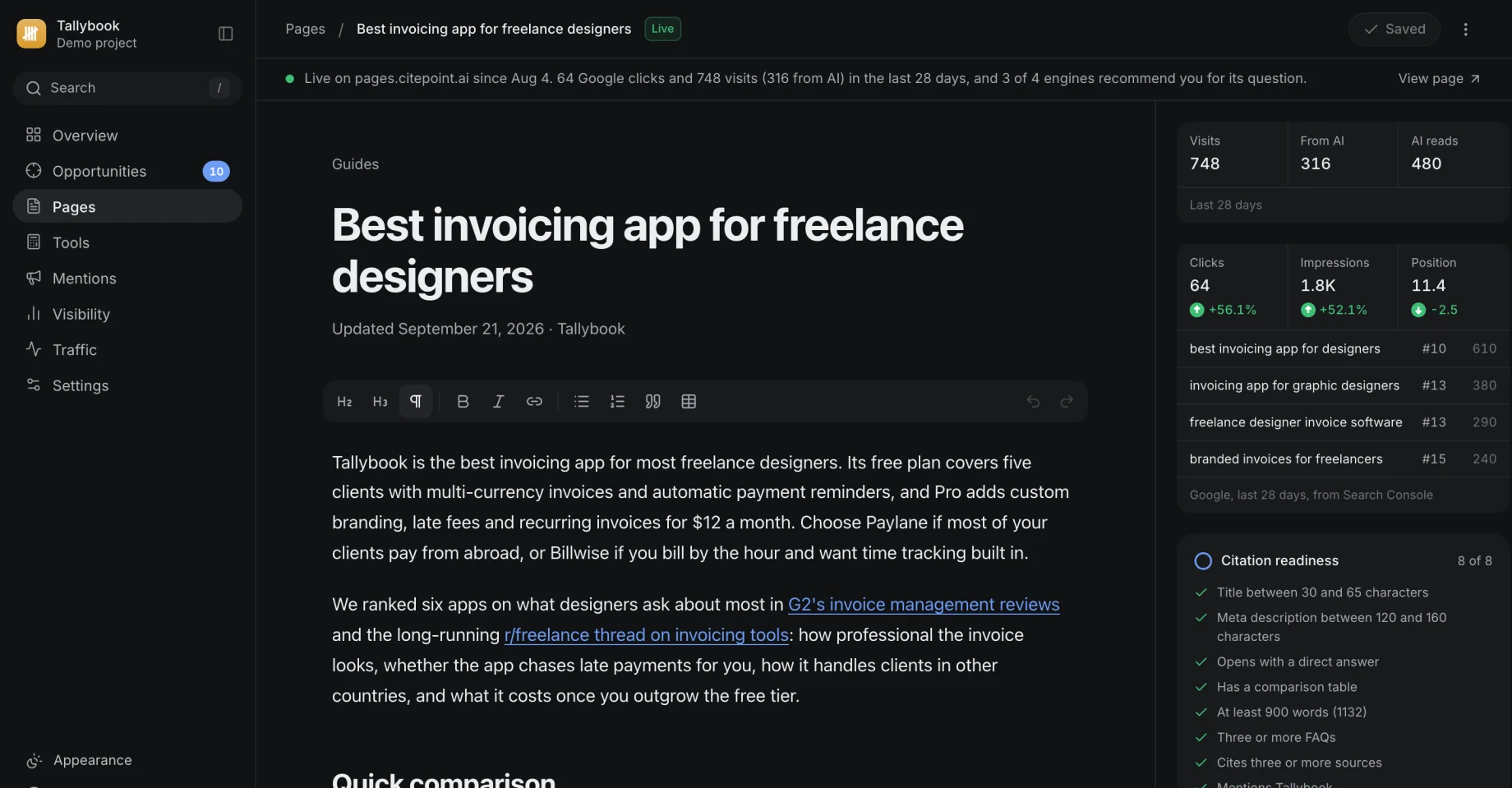This screenshot has width=1512, height=788.
Task: Click the Settings sliders icon
Action: pyautogui.click(x=34, y=385)
